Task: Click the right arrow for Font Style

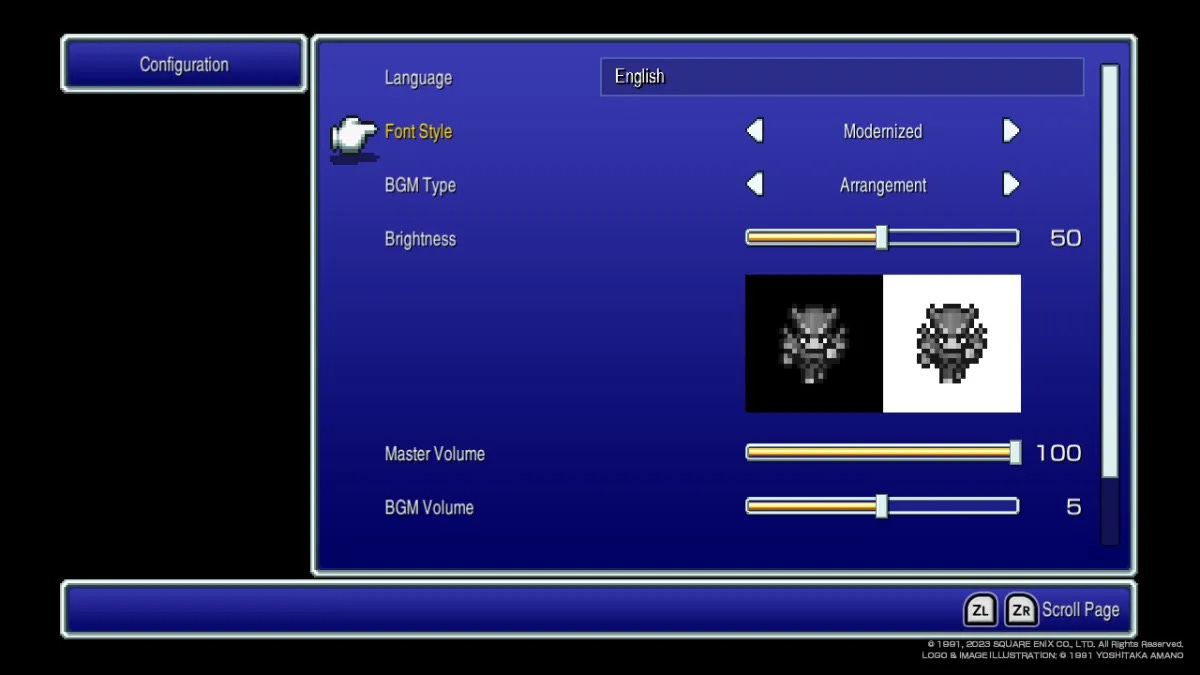Action: 1011,131
